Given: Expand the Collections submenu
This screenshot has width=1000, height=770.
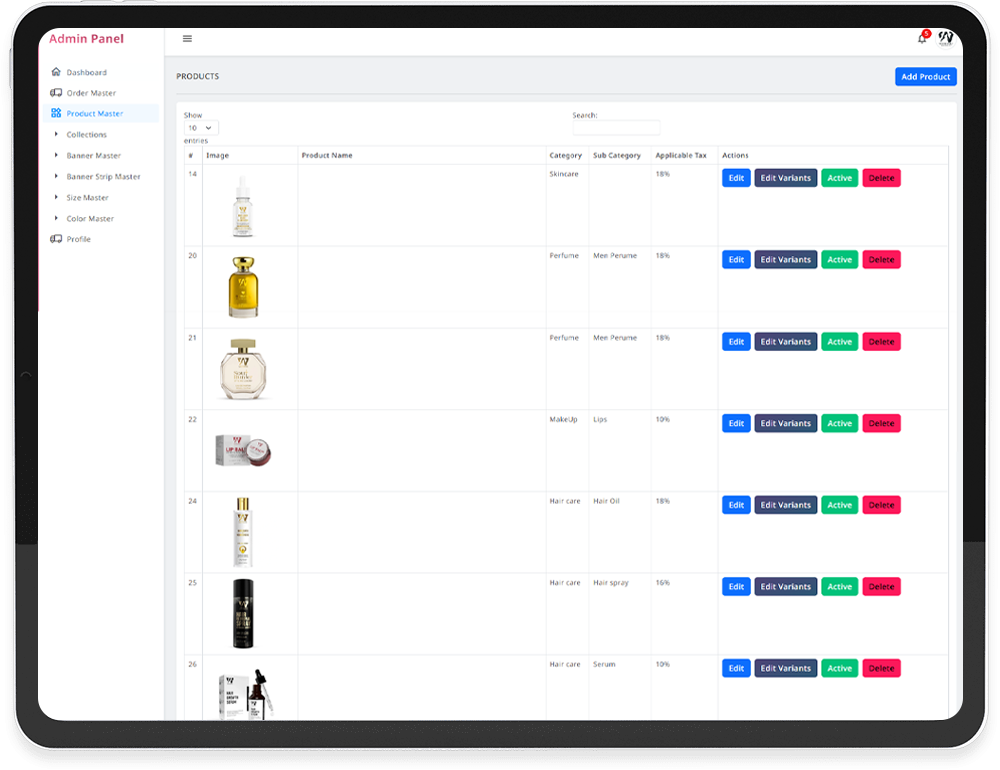Looking at the screenshot, I should (x=86, y=135).
